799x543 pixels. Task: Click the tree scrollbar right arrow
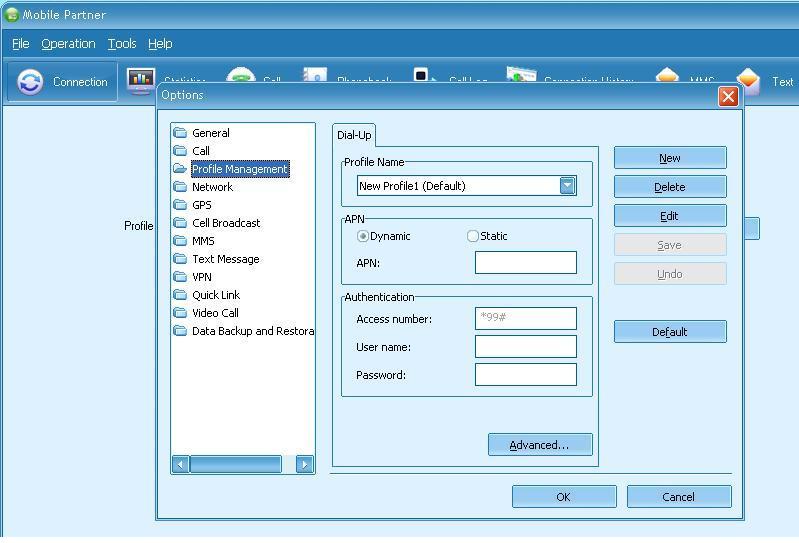pyautogui.click(x=305, y=464)
